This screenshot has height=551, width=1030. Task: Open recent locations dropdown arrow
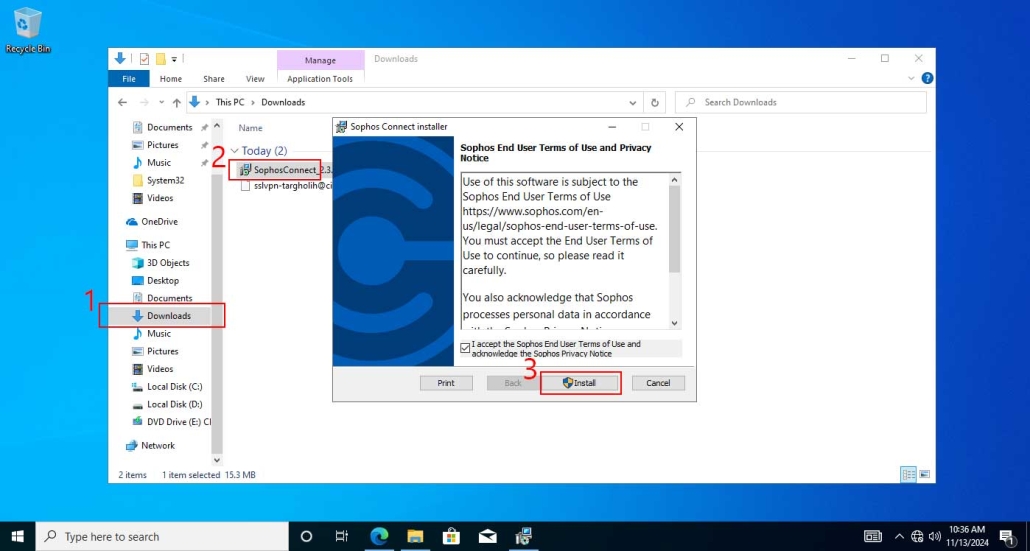click(x=161, y=102)
